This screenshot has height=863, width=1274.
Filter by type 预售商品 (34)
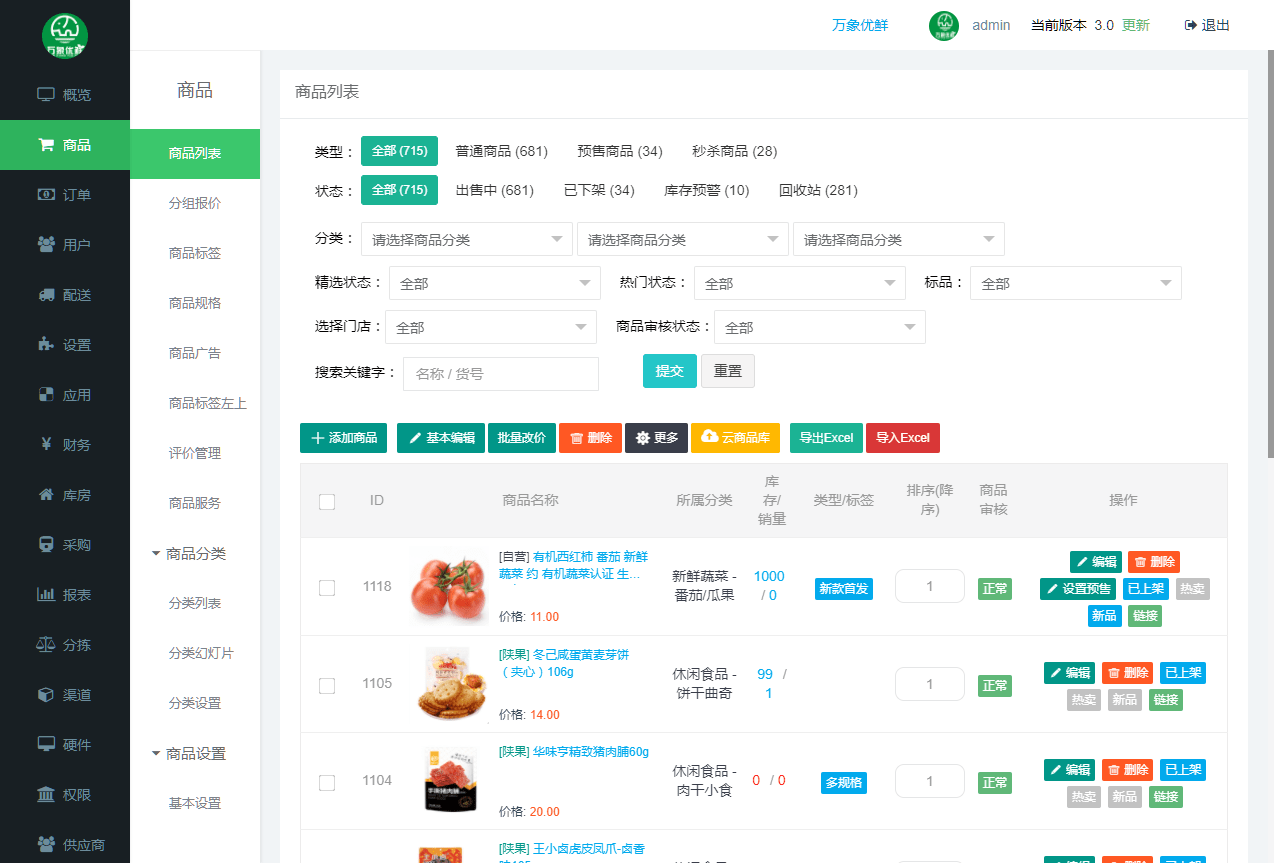620,151
